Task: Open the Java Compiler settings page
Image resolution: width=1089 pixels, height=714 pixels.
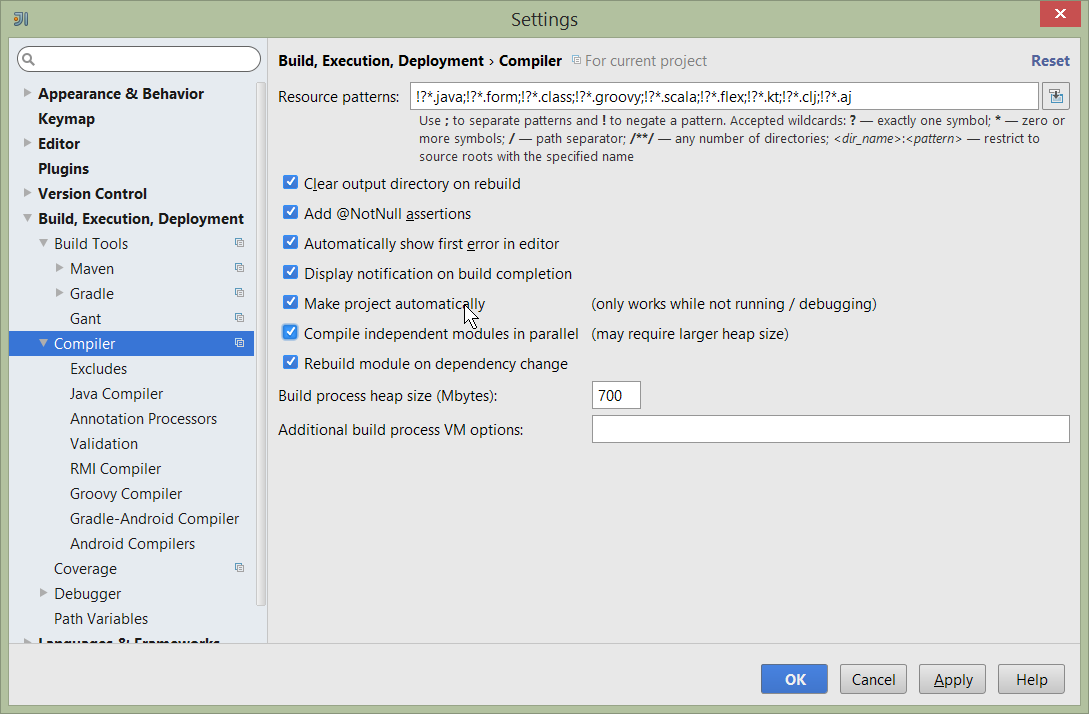Action: click(x=116, y=394)
